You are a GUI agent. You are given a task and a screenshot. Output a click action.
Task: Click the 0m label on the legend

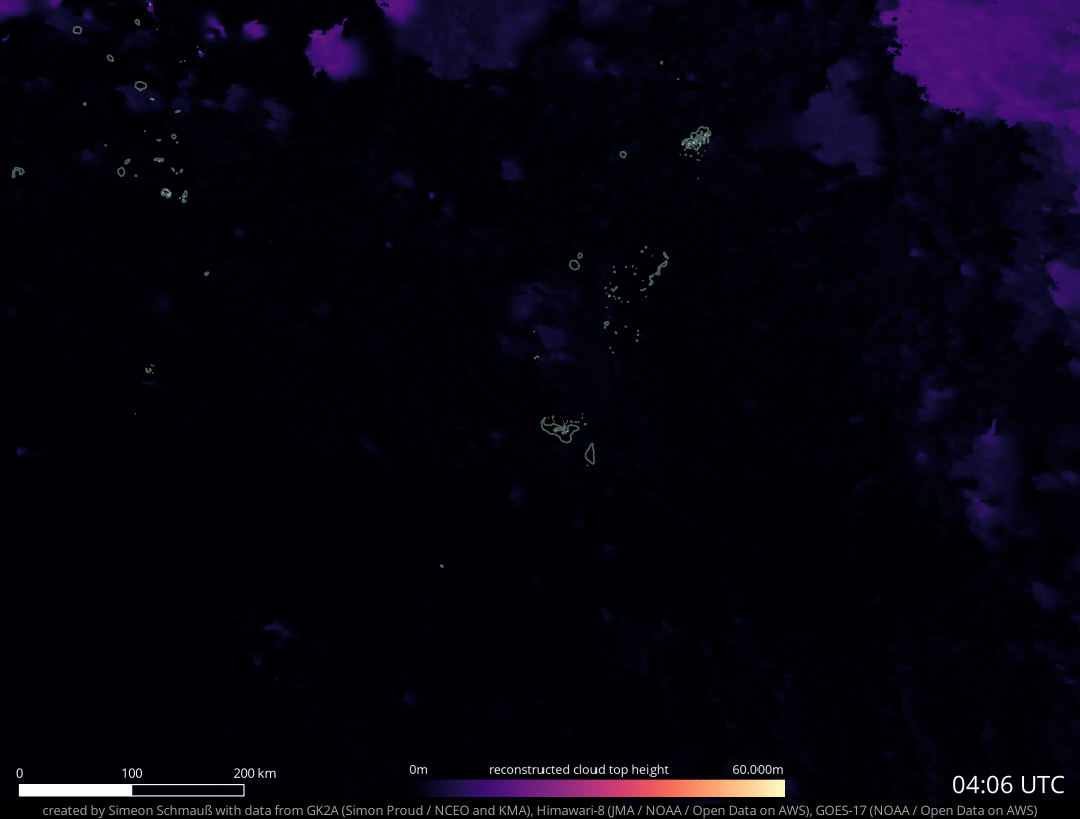(418, 769)
